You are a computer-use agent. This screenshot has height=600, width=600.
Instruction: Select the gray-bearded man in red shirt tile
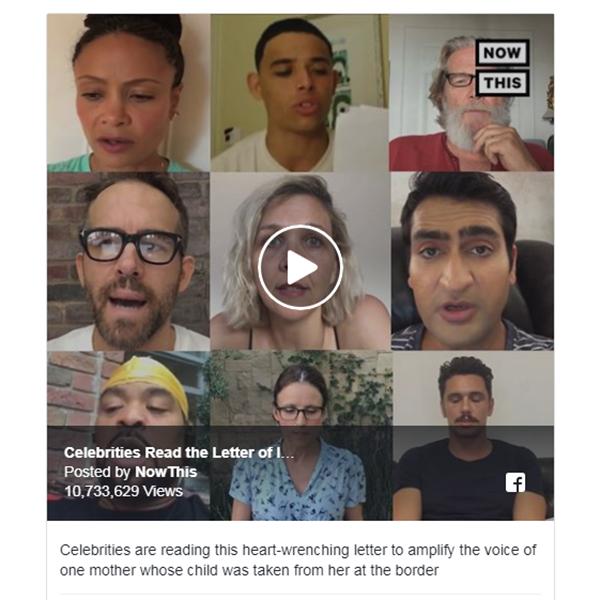point(471,93)
